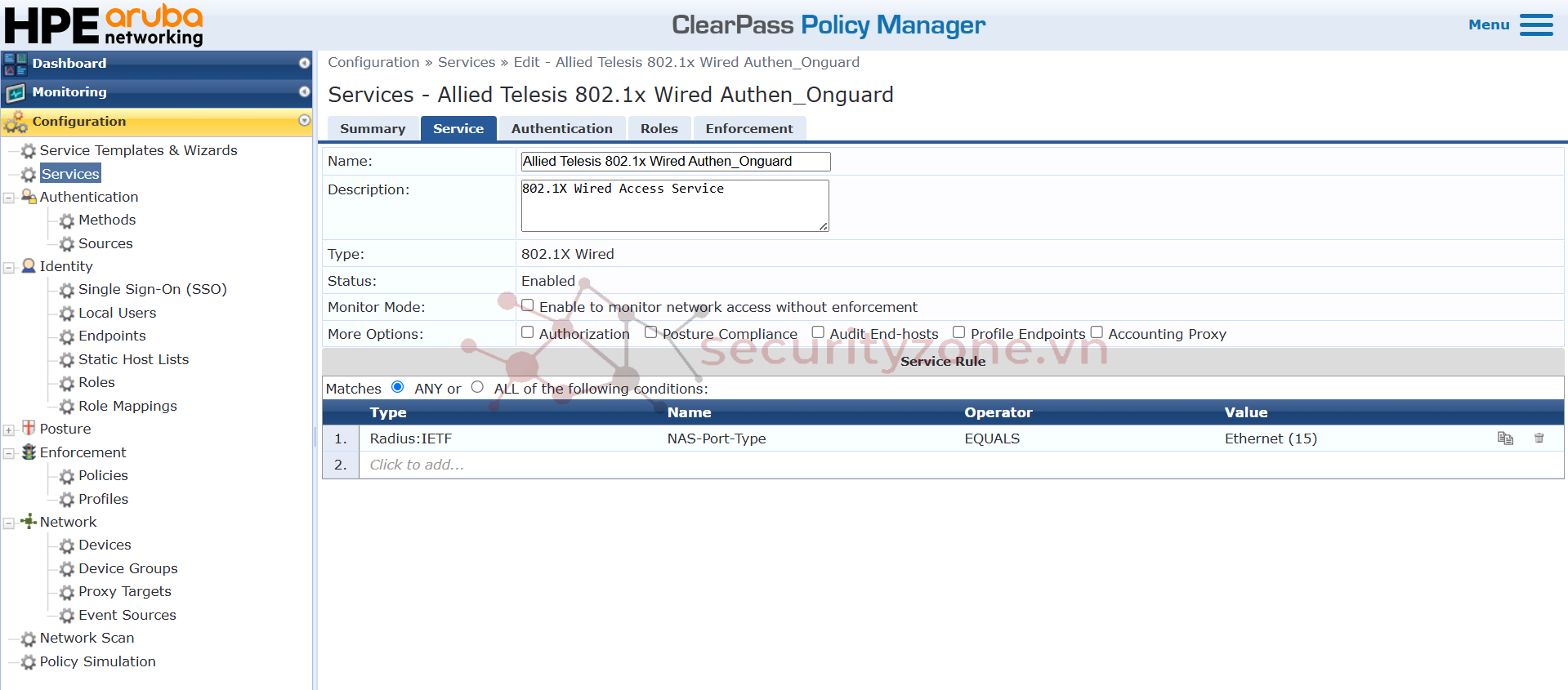Expand the Dashboard section arrow

[x=304, y=63]
